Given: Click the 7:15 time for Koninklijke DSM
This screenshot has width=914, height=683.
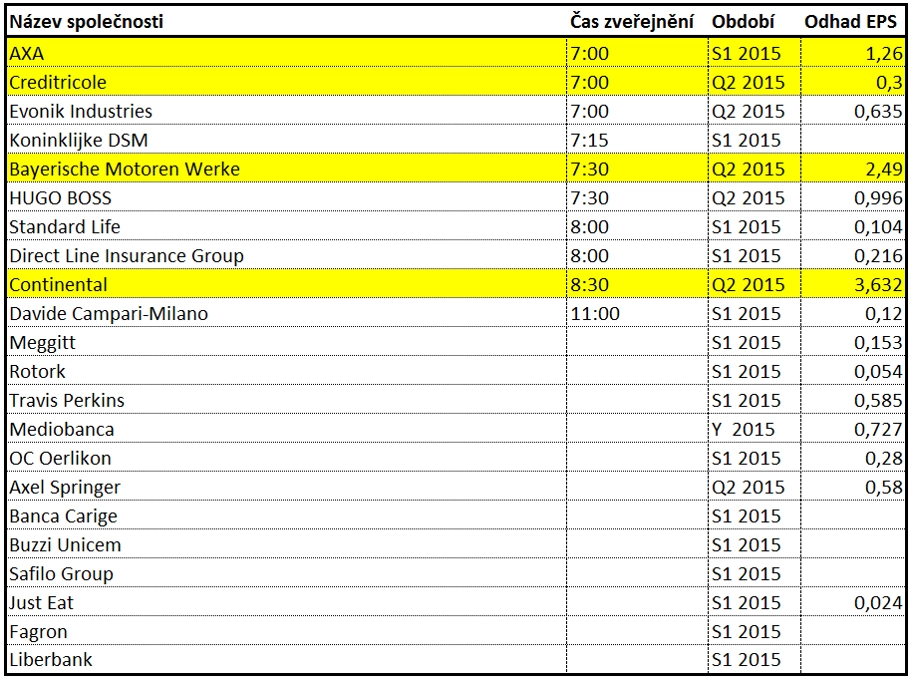Looking at the screenshot, I should pyautogui.click(x=589, y=140).
